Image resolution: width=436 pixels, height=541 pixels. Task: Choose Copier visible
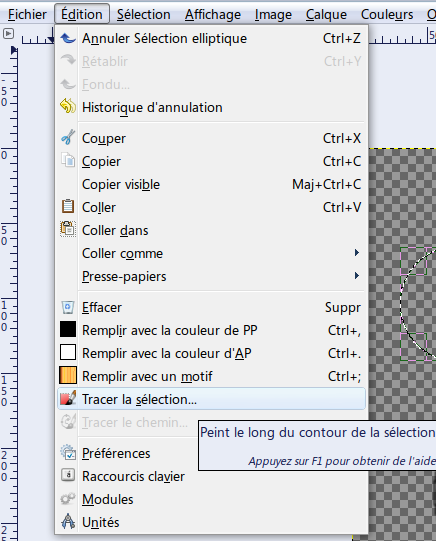pyautogui.click(x=211, y=184)
